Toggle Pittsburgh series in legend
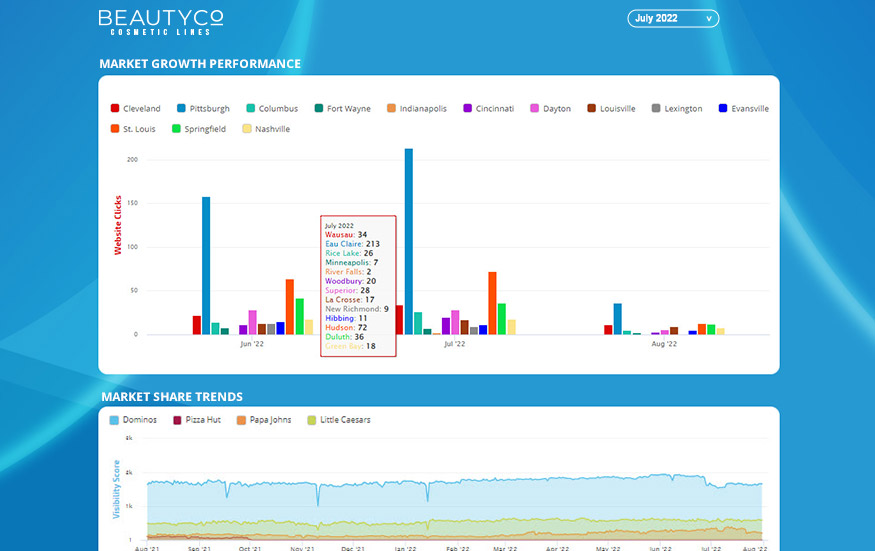Viewport: 875px width, 551px height. click(x=204, y=109)
